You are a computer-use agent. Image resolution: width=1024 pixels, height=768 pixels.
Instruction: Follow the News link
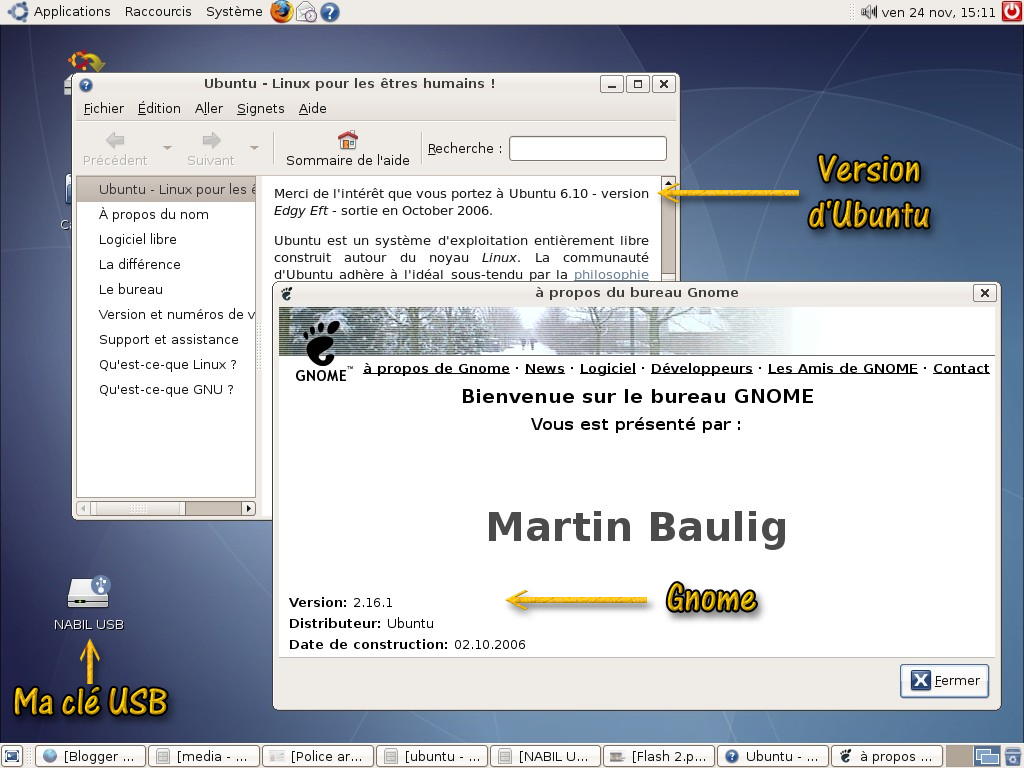coord(545,368)
